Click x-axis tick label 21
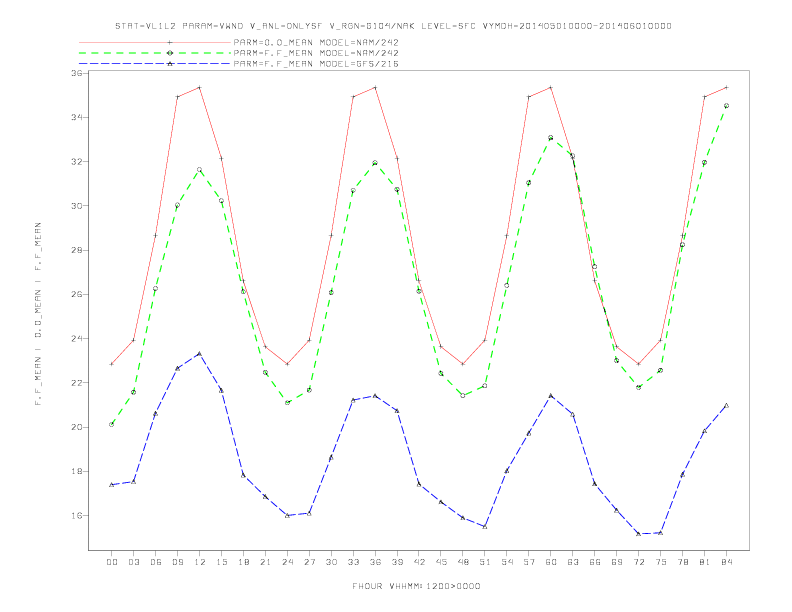Viewport: 792px width, 612px height. point(265,562)
